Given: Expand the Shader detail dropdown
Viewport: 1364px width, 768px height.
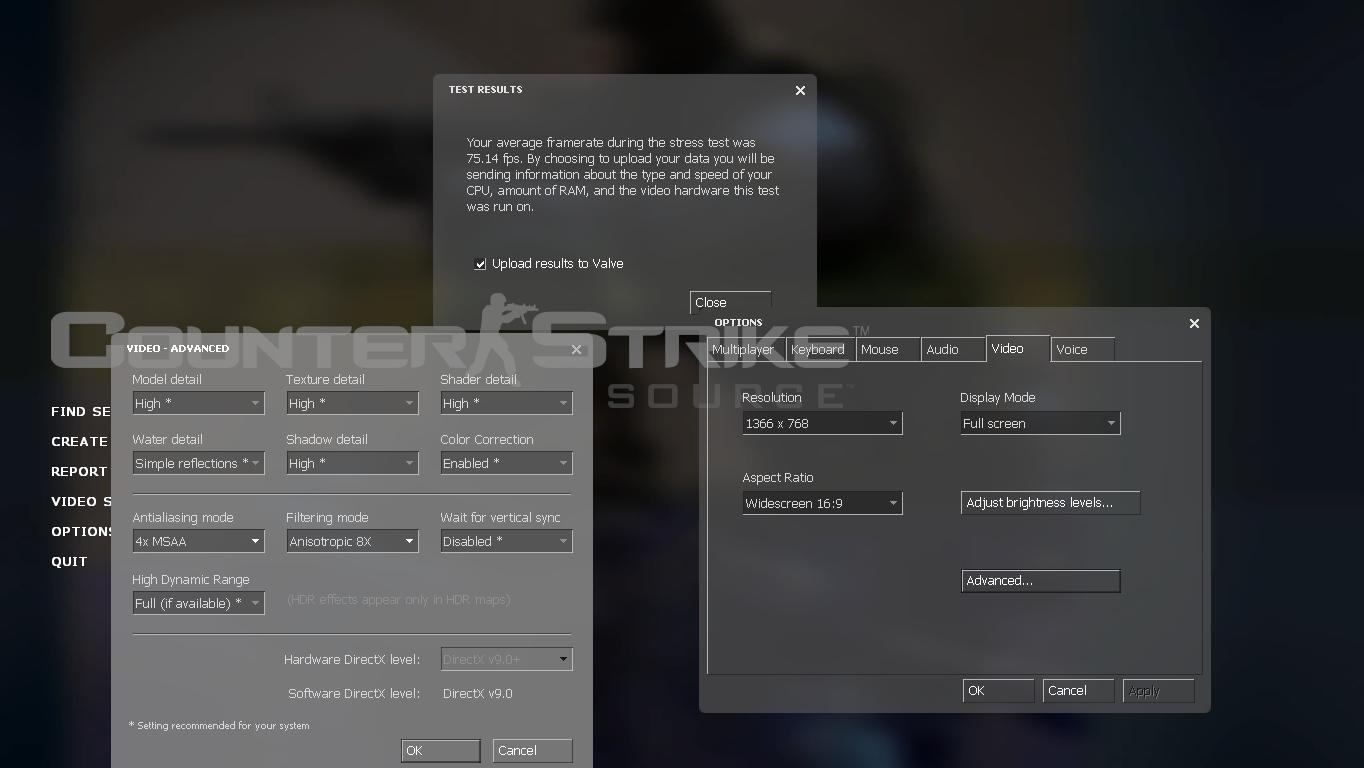Looking at the screenshot, I should pyautogui.click(x=506, y=403).
